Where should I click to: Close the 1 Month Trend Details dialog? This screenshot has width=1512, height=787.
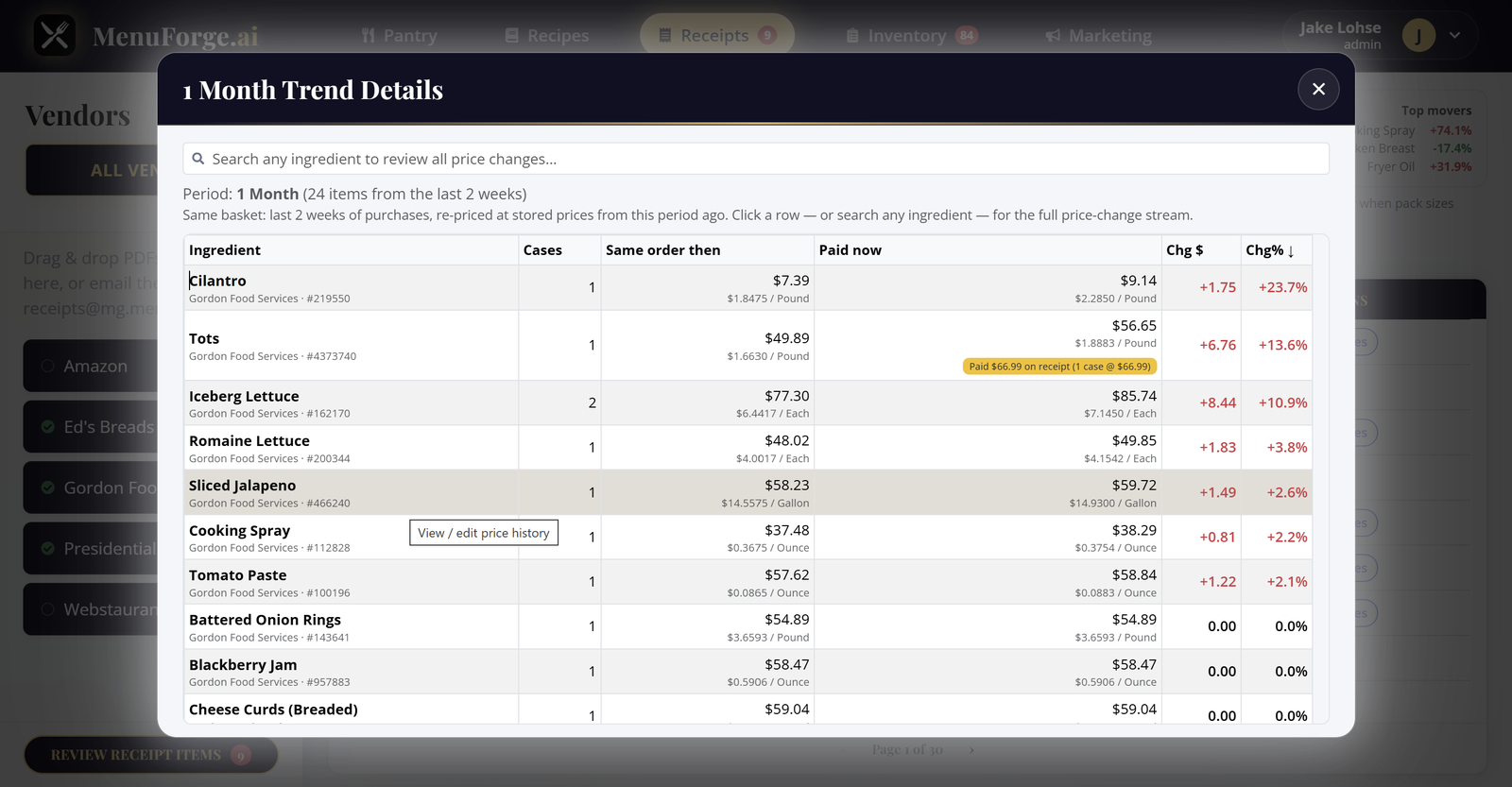[1318, 89]
